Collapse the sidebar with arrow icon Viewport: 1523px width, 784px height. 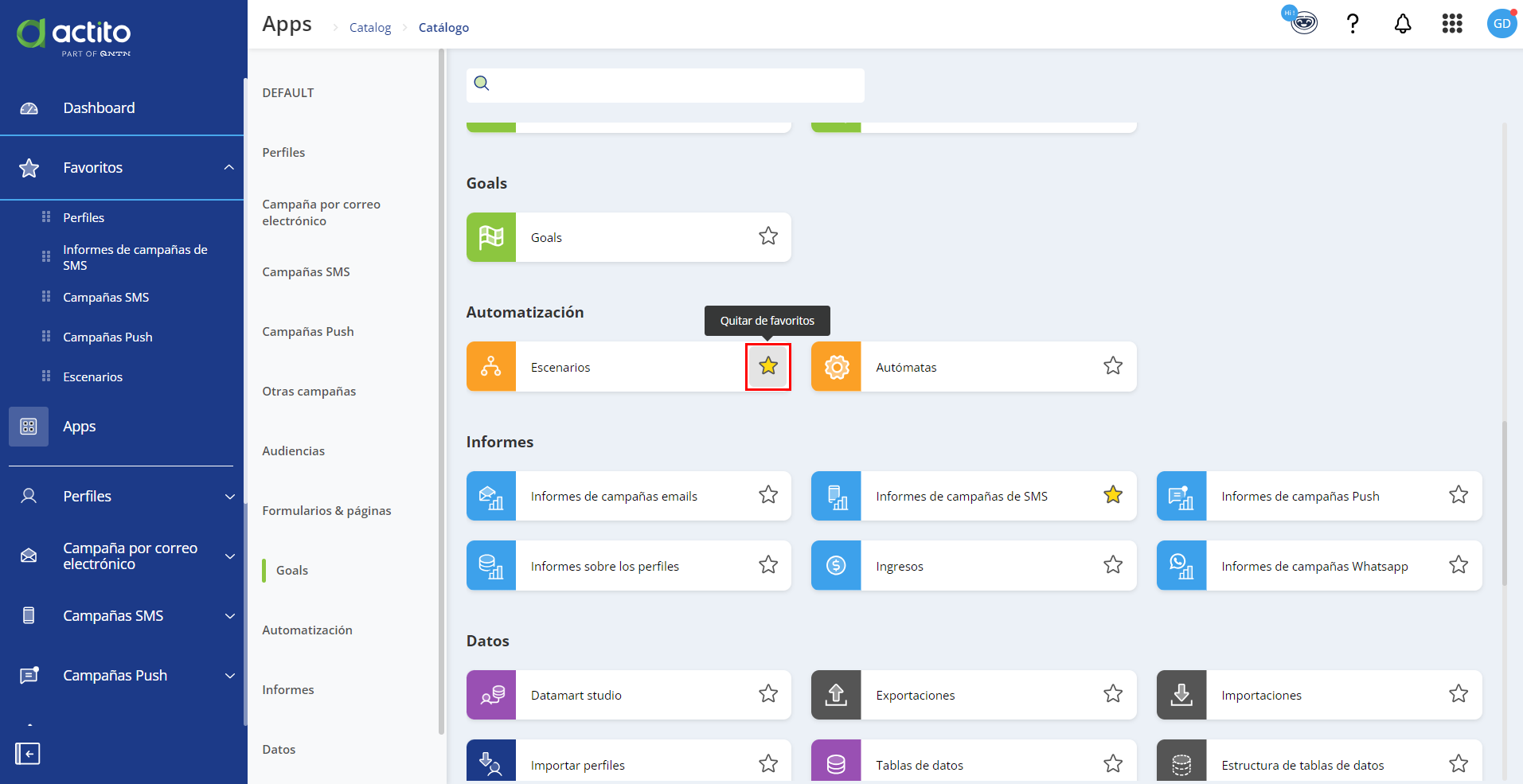[28, 754]
